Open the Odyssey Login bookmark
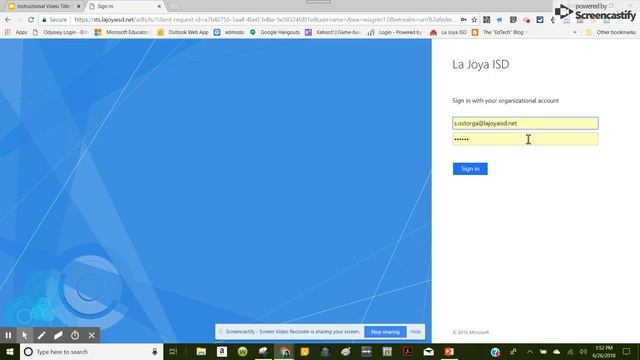Viewport: 640px width, 360px height. 60,32
